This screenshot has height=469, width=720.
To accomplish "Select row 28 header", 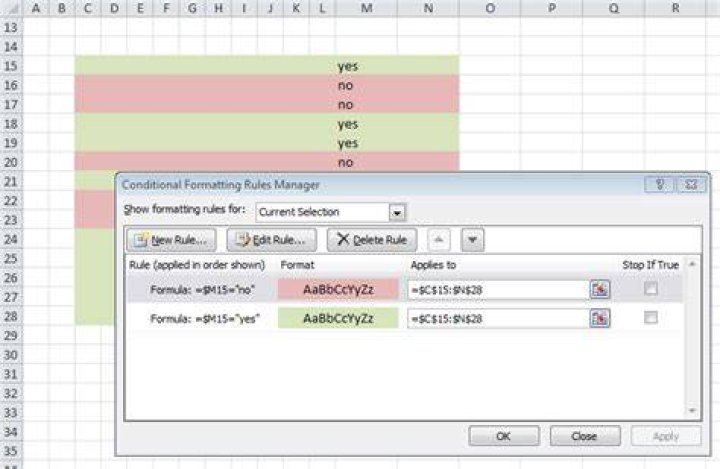I will (x=11, y=316).
